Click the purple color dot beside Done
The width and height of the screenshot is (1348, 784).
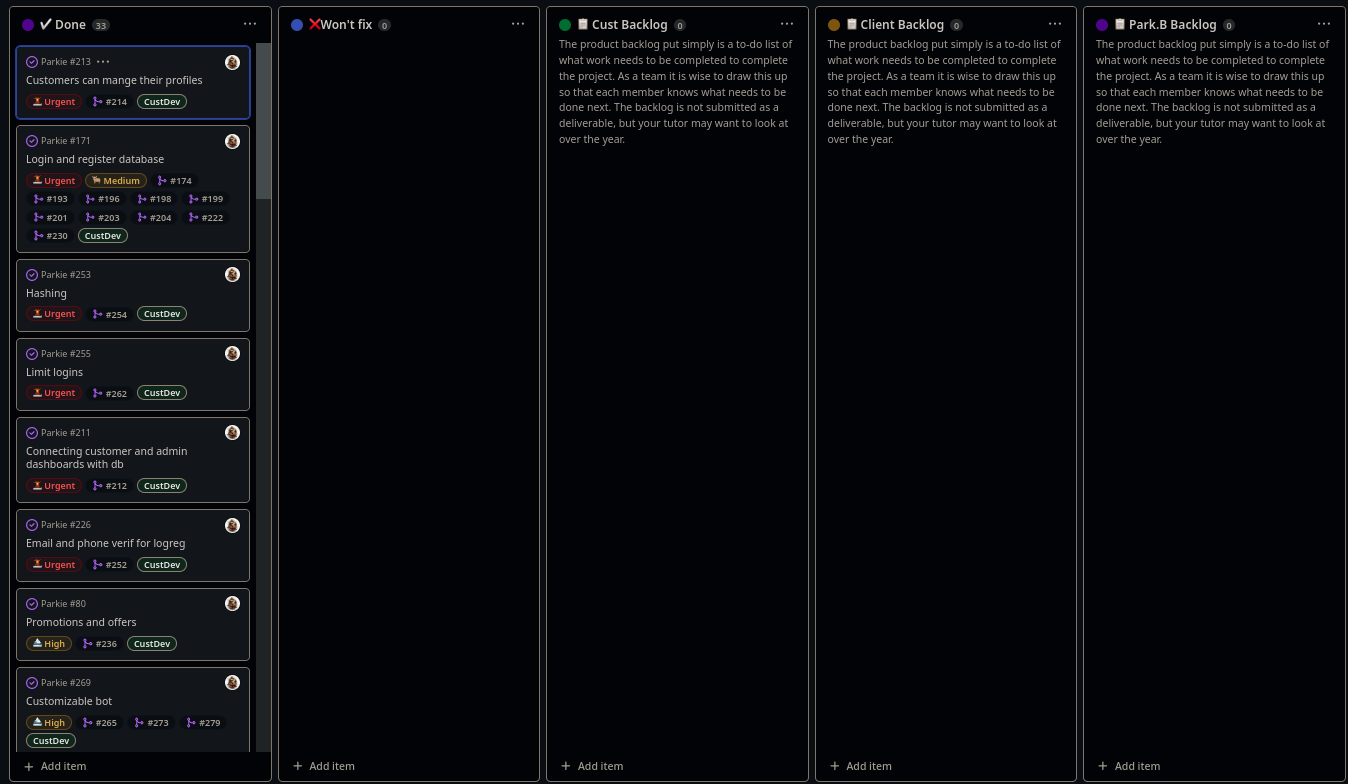click(x=27, y=23)
